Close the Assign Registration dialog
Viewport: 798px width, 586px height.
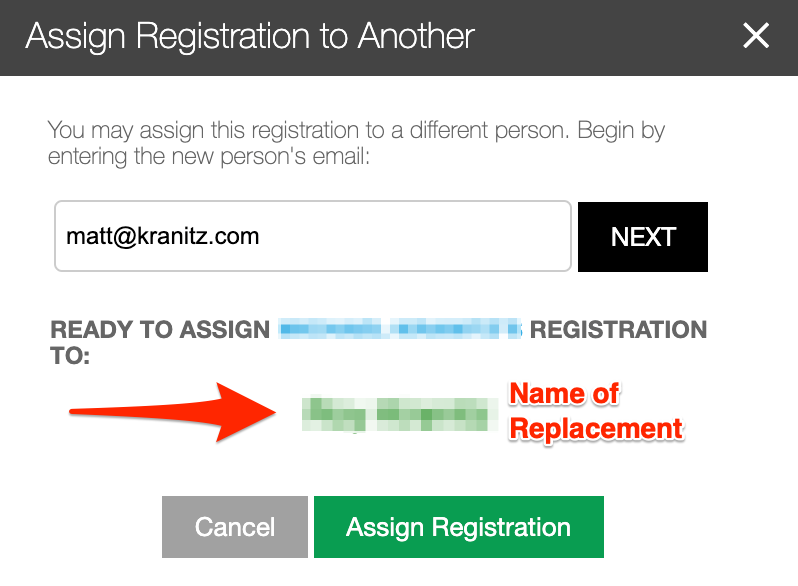[756, 36]
